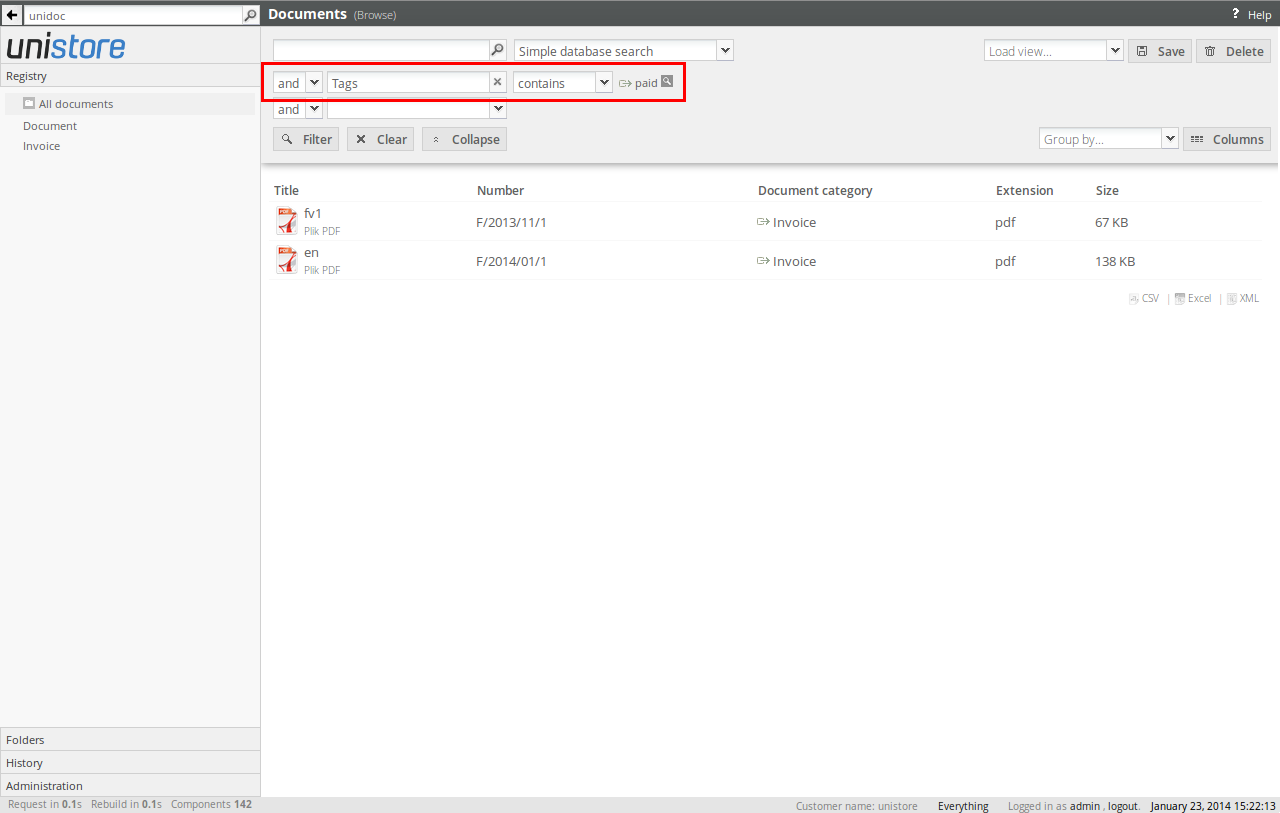Open the first 'and' operator dropdown
The height and width of the screenshot is (813, 1280).
pos(314,82)
